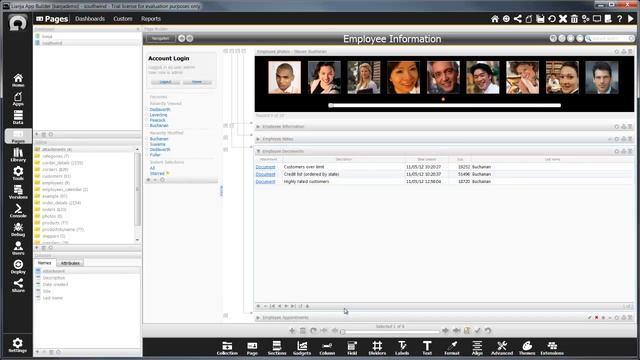Image resolution: width=640 pixels, height=360 pixels.
Task: Click the Fuller recently modified link
Action: tap(155, 155)
